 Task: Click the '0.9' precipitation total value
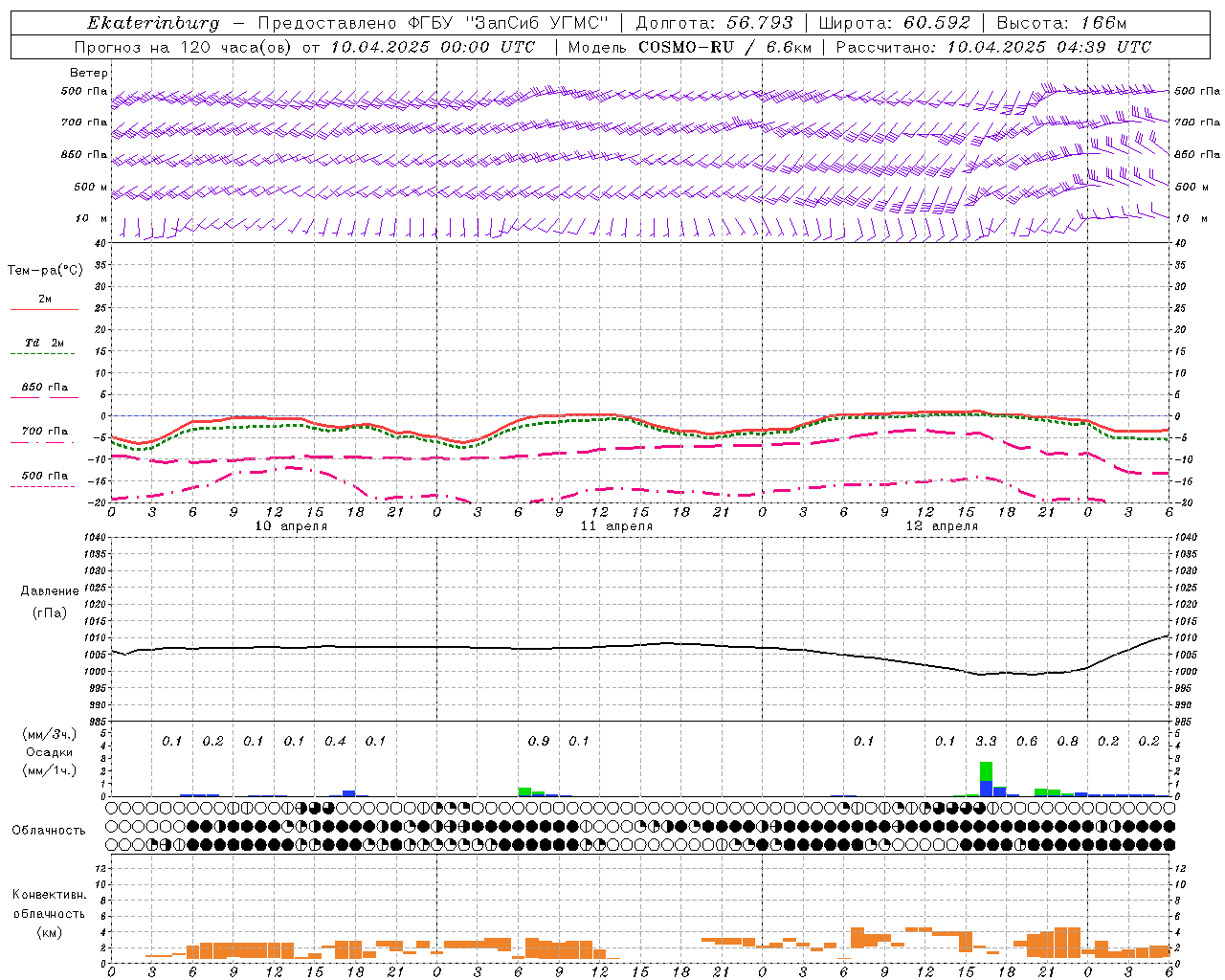pos(539,742)
